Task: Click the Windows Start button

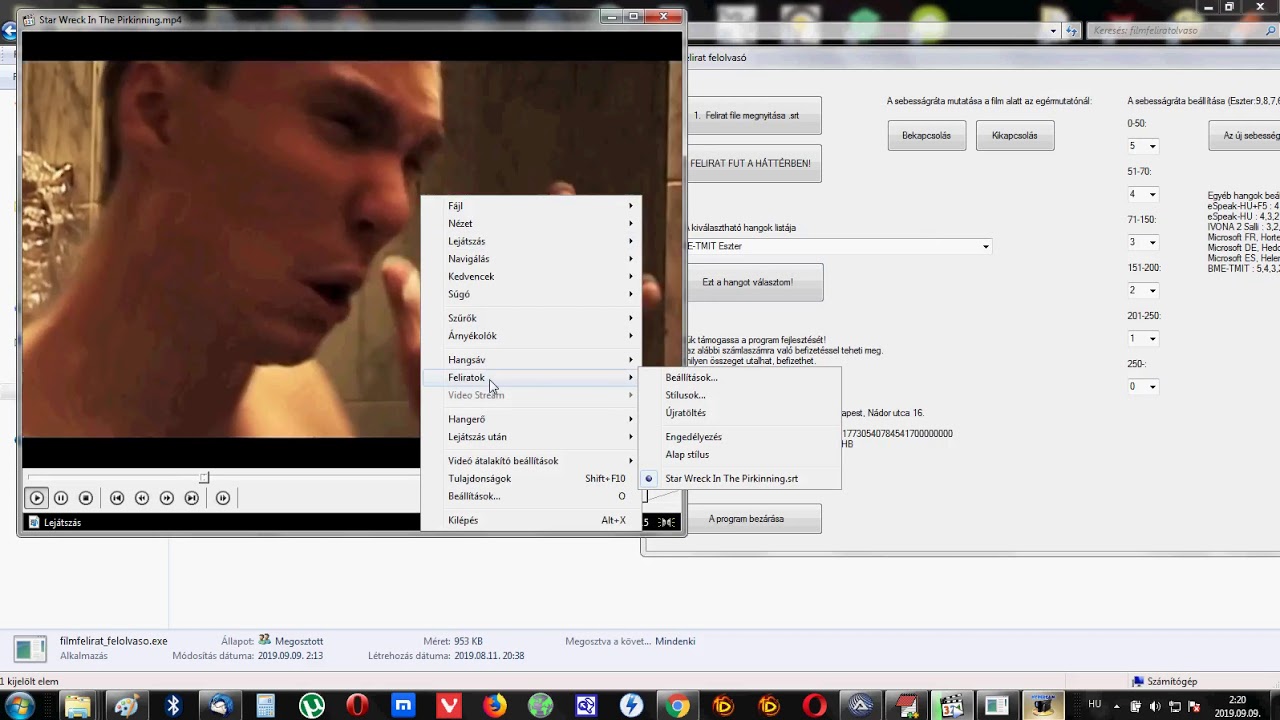Action: [x=18, y=706]
